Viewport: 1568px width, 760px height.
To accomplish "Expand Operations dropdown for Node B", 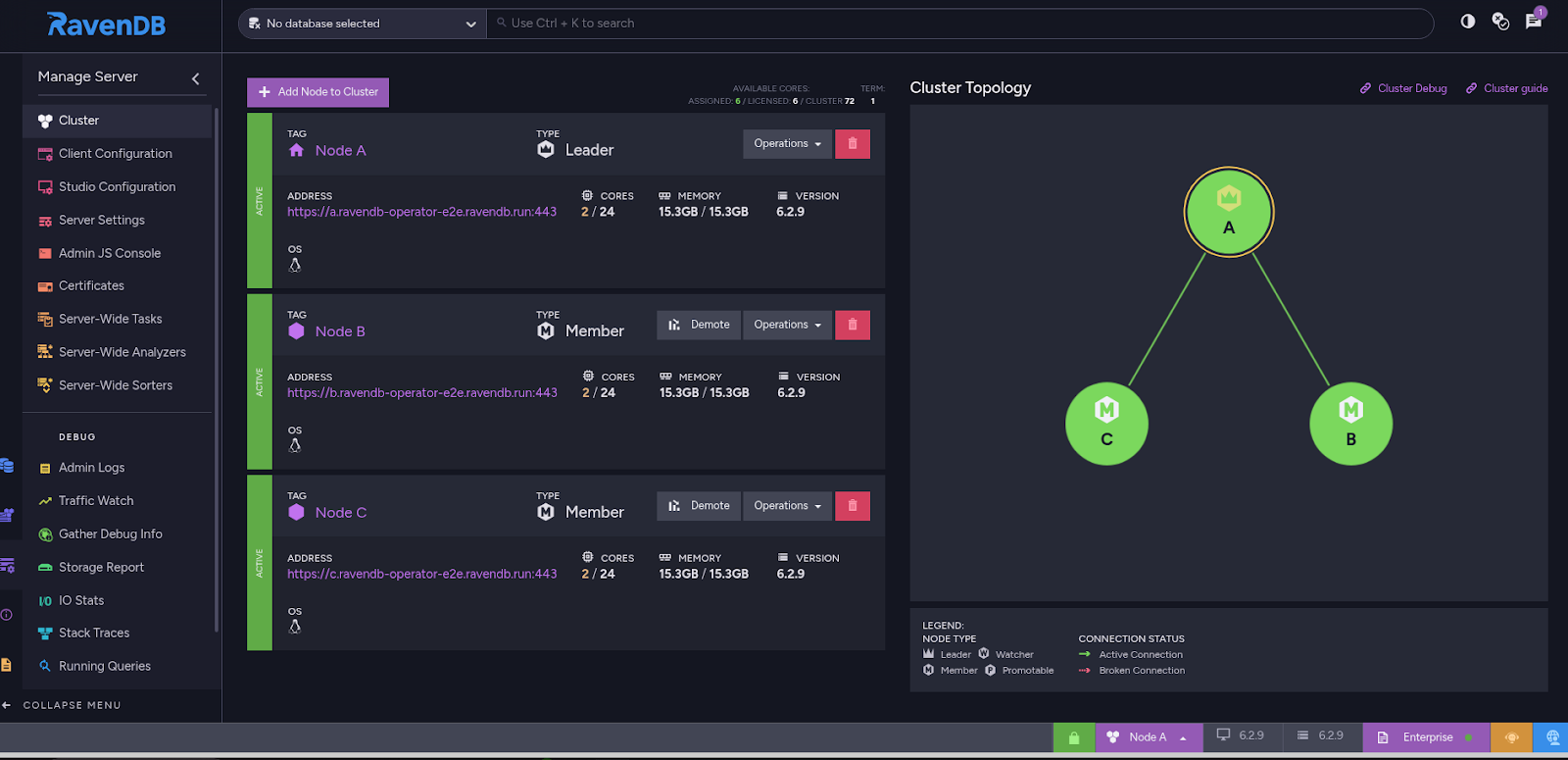I will [787, 325].
